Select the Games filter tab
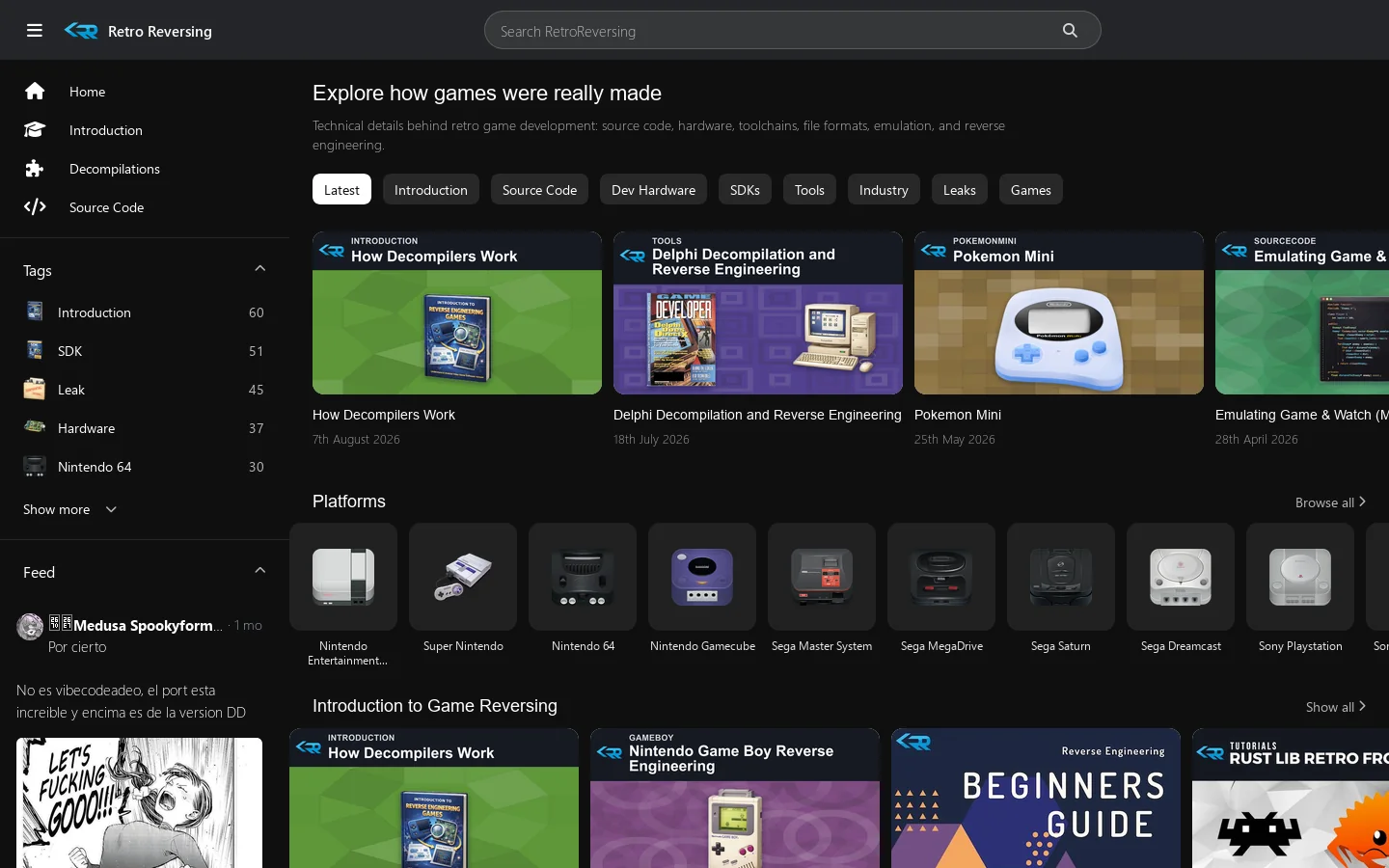Viewport: 1389px width, 868px height. click(x=1030, y=190)
